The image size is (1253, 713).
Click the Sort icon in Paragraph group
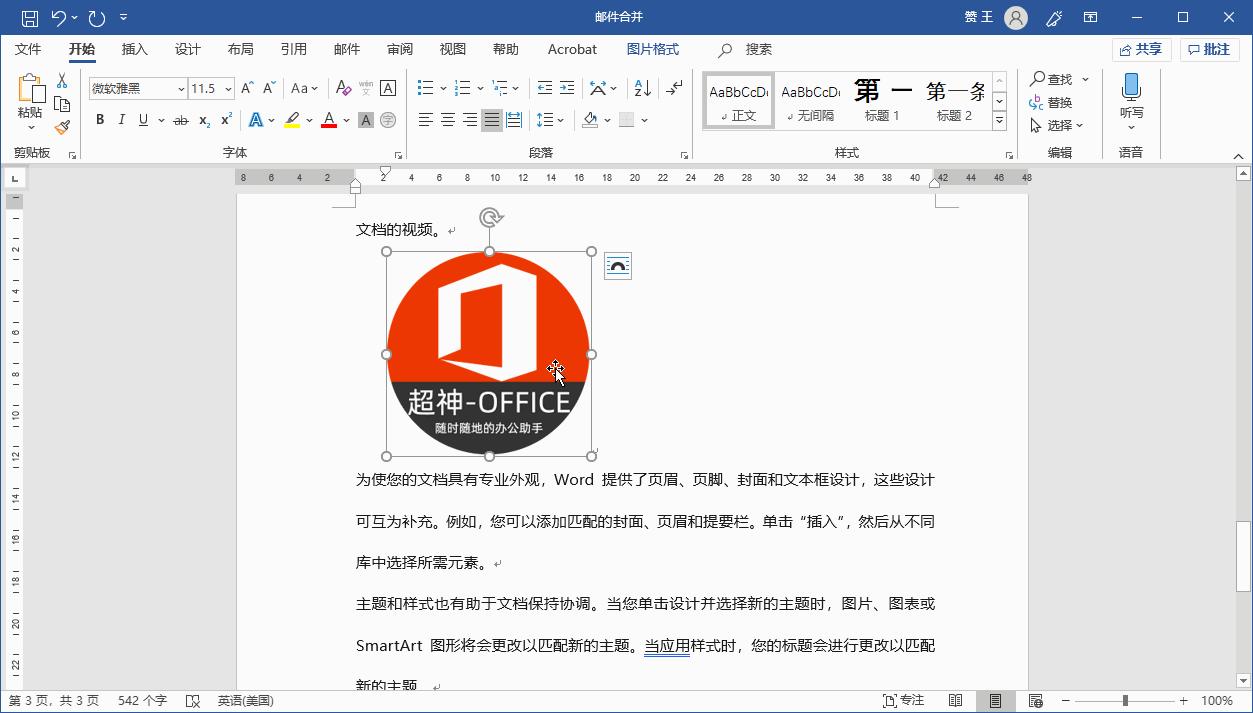coord(641,87)
